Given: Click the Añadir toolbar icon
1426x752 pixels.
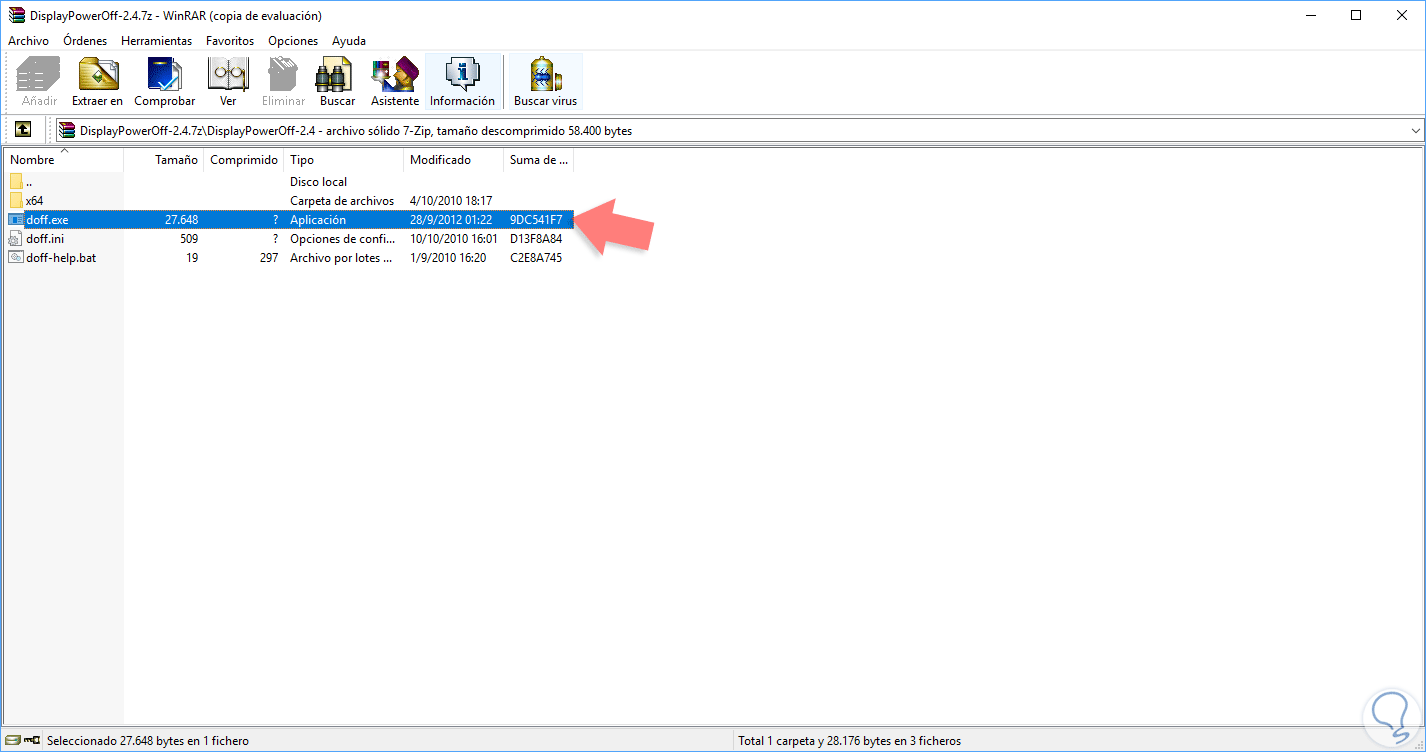Looking at the screenshot, I should tap(39, 81).
